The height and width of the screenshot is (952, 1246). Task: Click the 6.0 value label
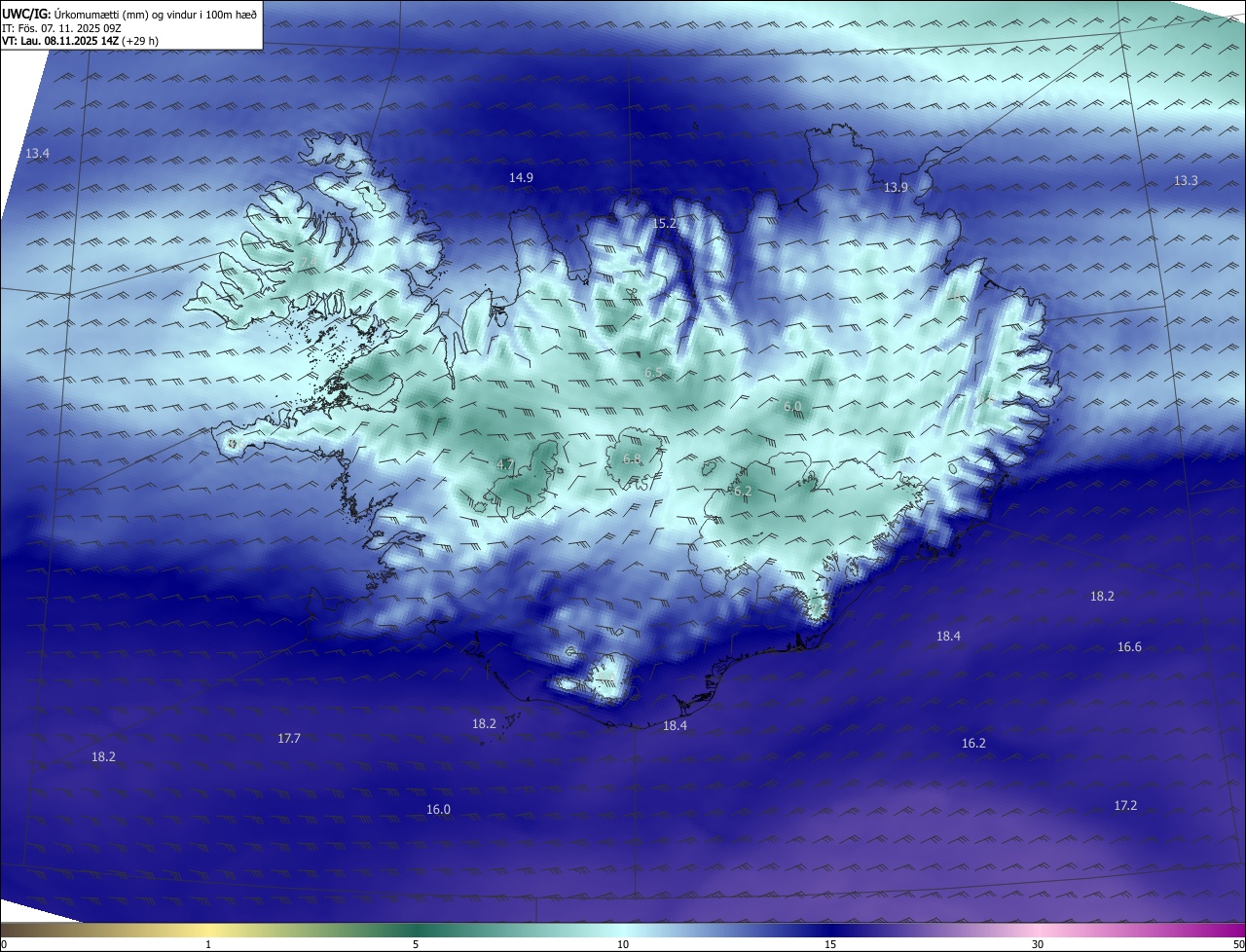[792, 406]
